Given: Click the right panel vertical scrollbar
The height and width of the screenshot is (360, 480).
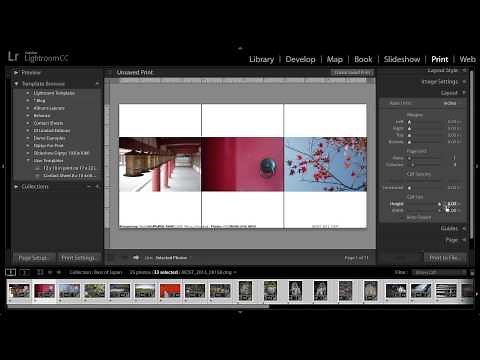Looking at the screenshot, I should pyautogui.click(x=471, y=154).
